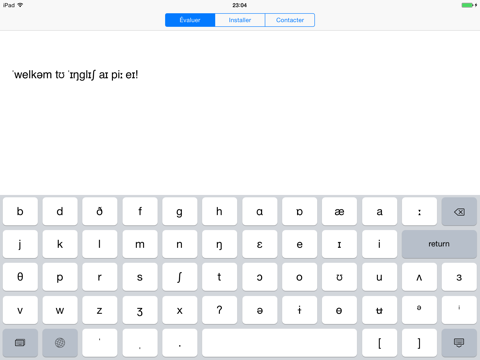
Task: Tap the eng 'ŋ' key
Action: click(x=219, y=244)
